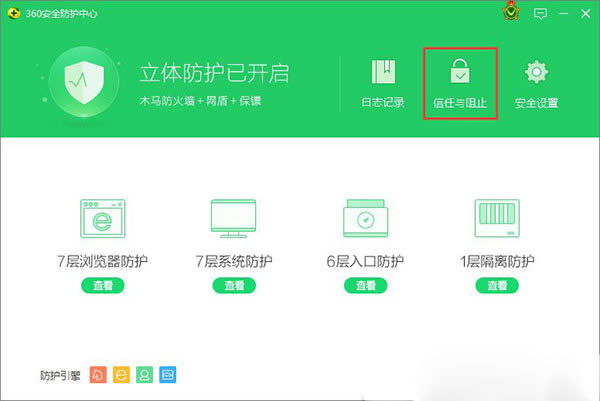Select the green user engine icon
The height and width of the screenshot is (401, 600).
point(144,376)
